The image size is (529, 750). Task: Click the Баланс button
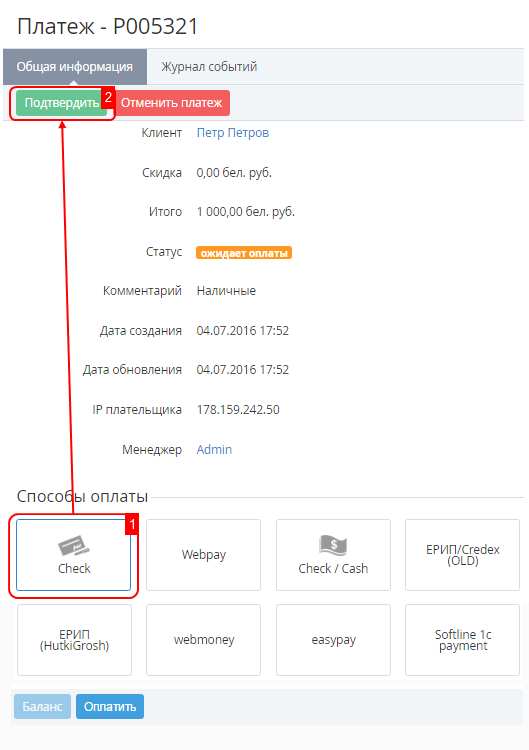tap(42, 706)
